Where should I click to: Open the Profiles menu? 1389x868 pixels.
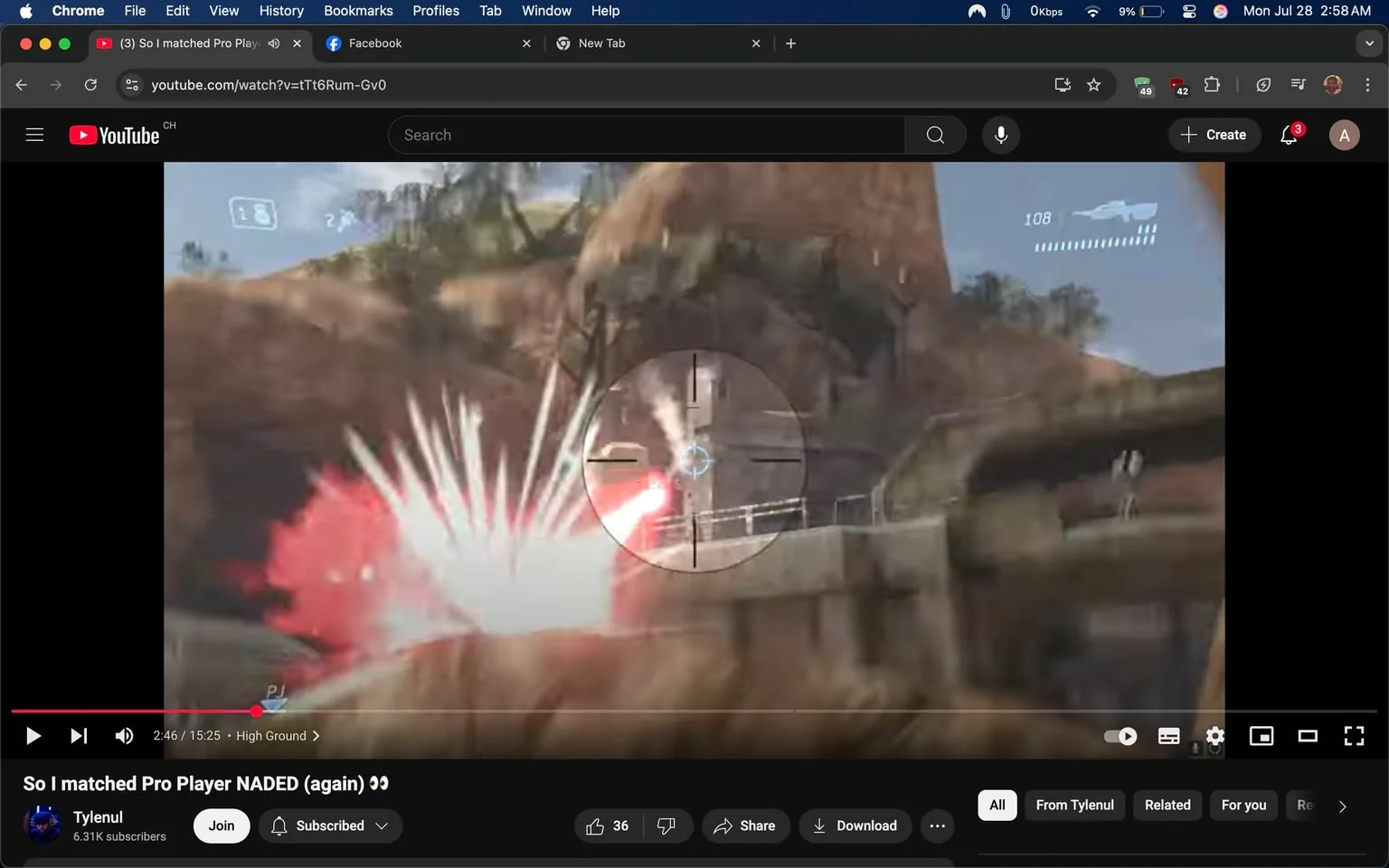436,11
